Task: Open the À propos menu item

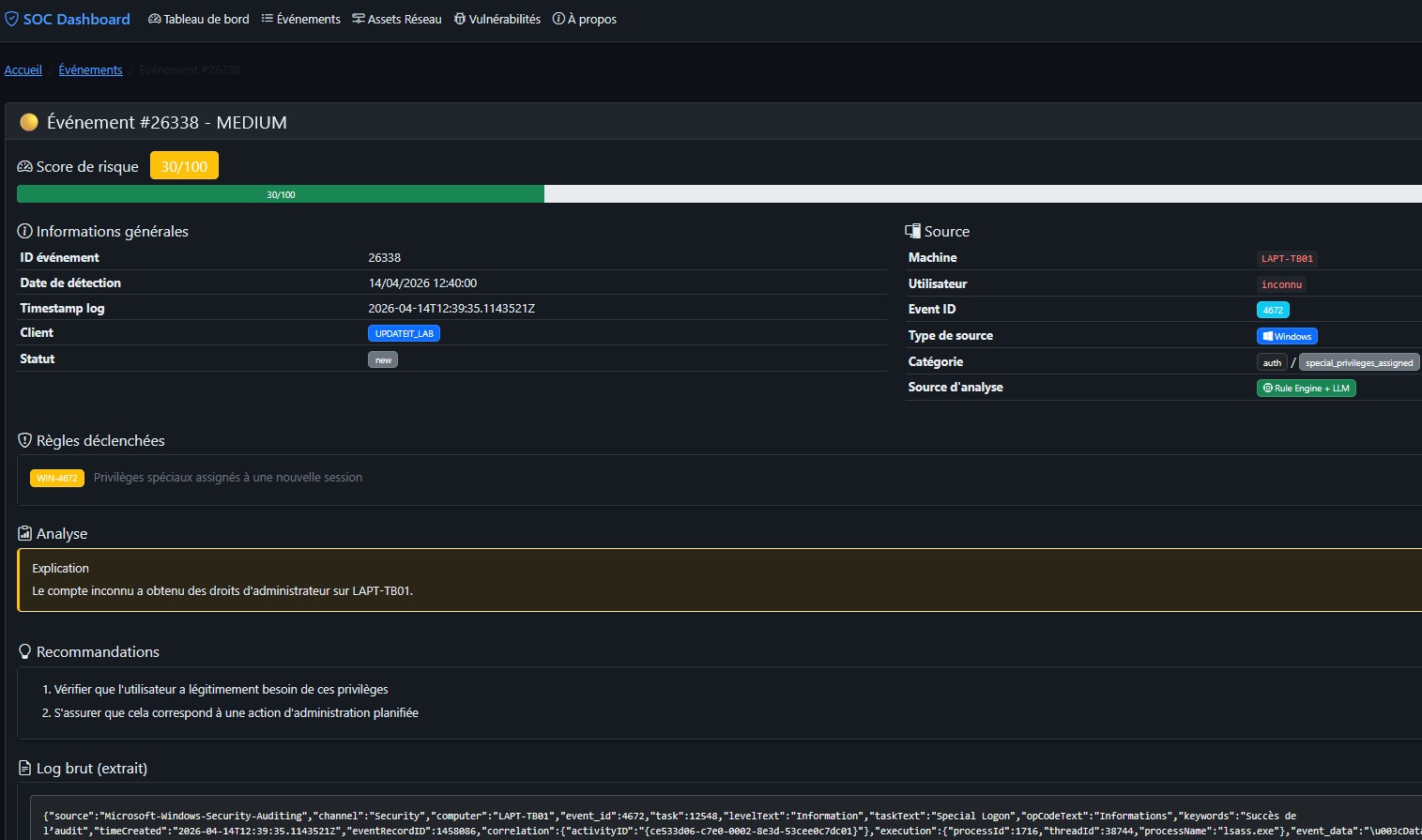Action: (x=585, y=19)
